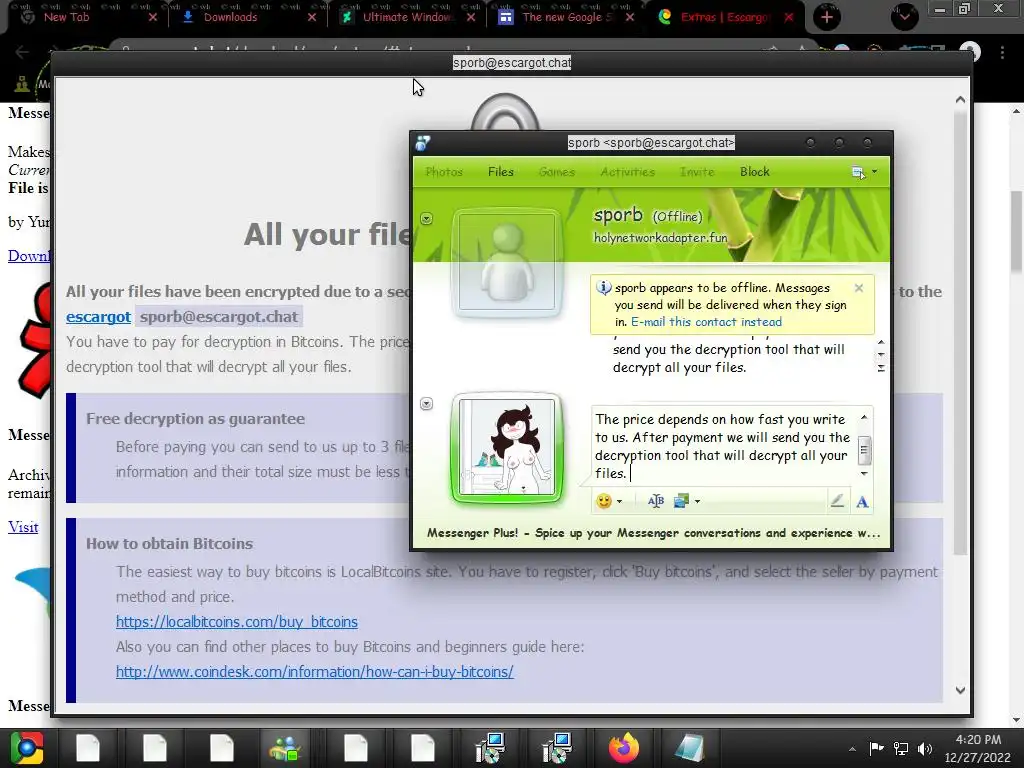Click the Messenger Plus! ad banner text
1024x768 pixels.
(653, 533)
